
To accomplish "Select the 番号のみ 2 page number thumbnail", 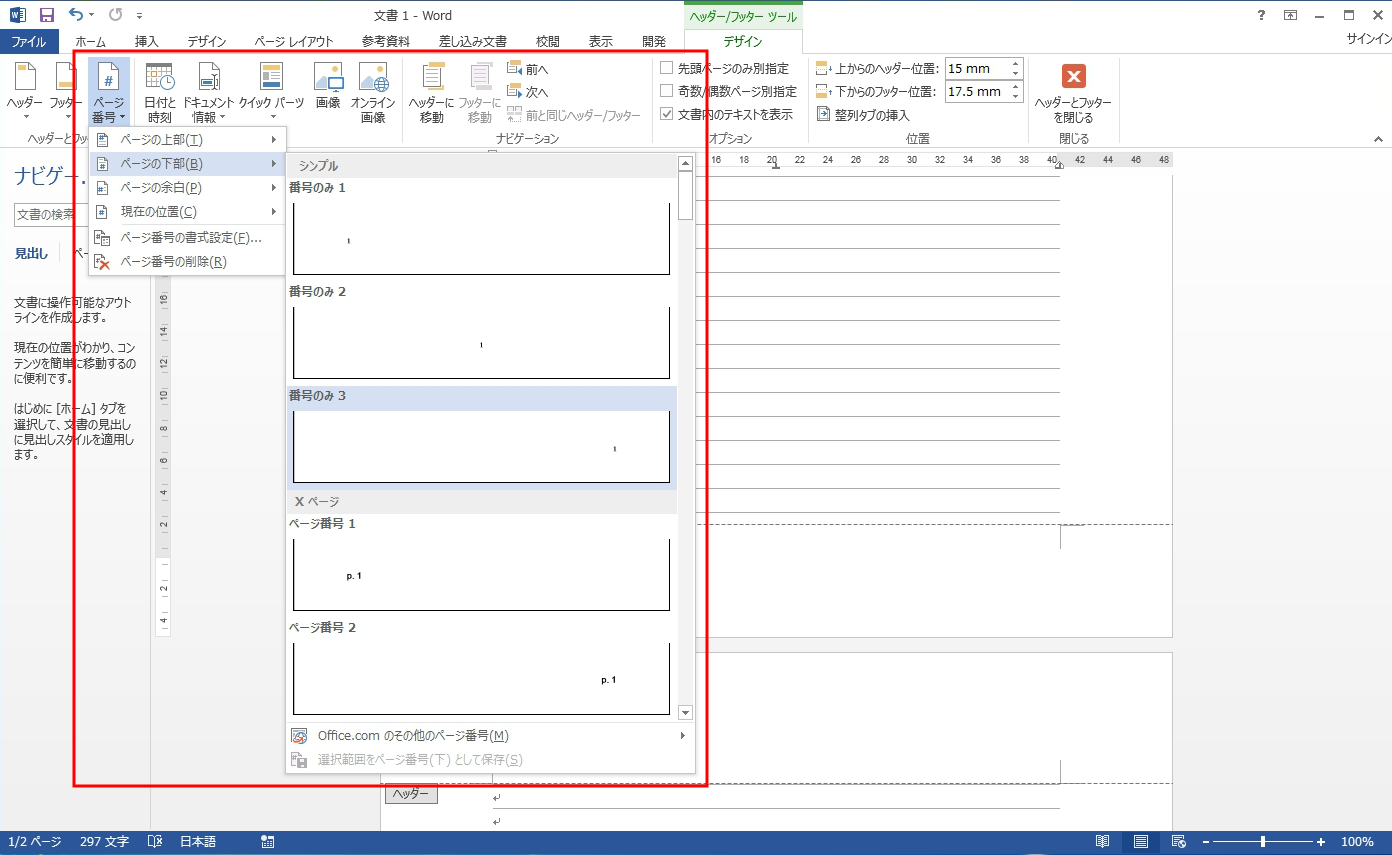I will 481,343.
